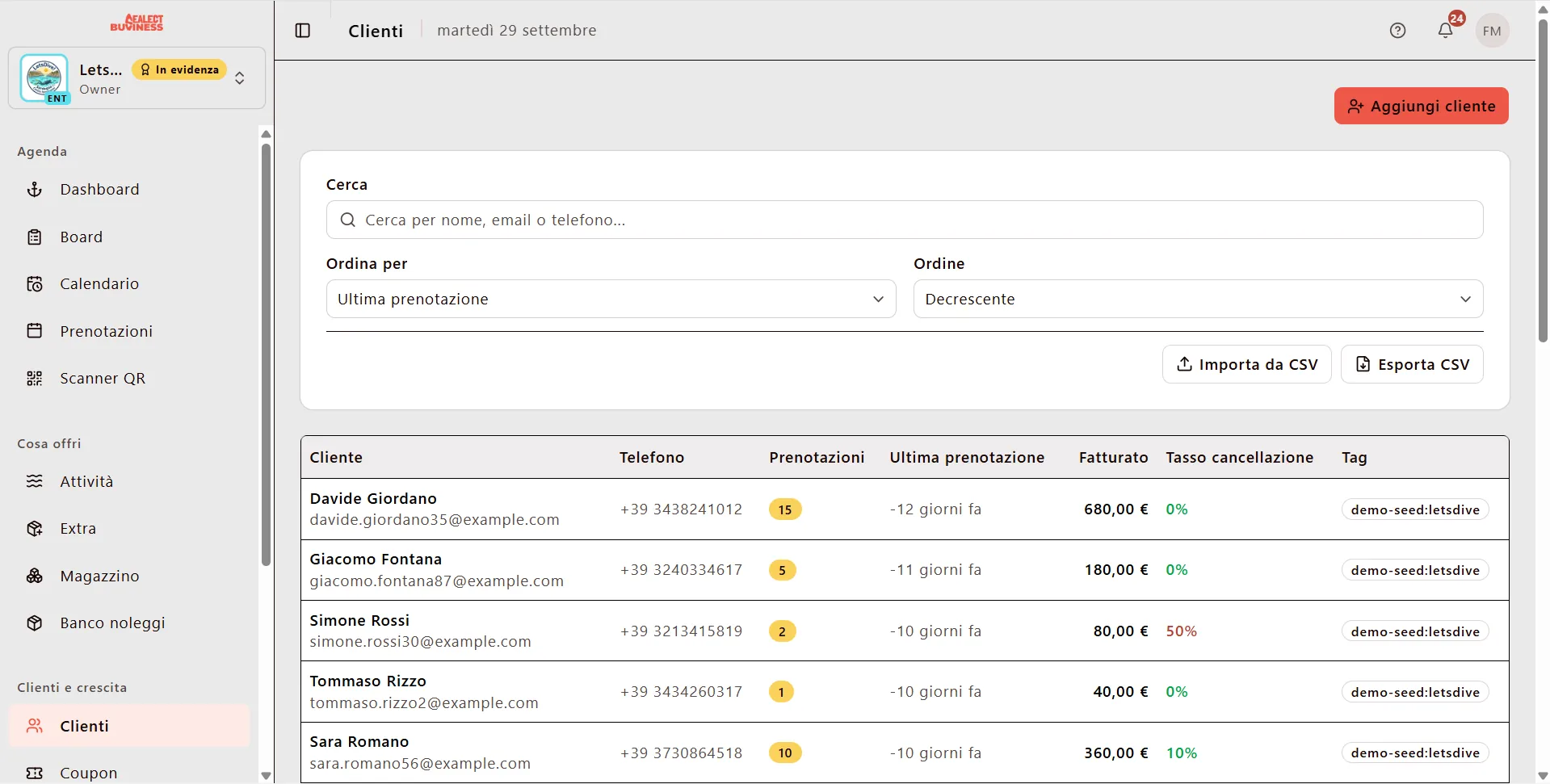Click giacomo.fontana87@example.com email
The width and height of the screenshot is (1550, 784).
[x=437, y=581]
